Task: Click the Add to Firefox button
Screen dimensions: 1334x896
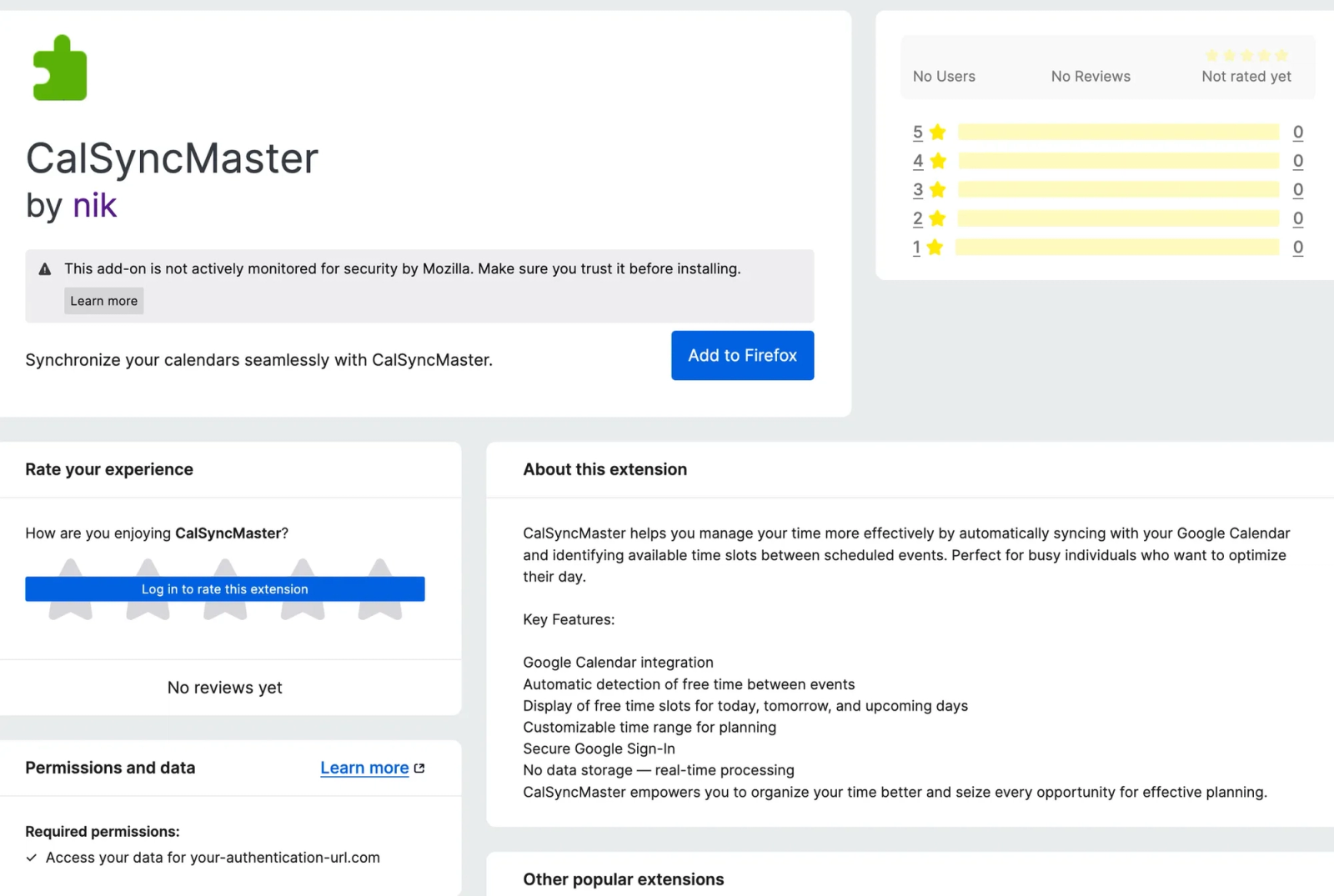Action: coord(742,356)
